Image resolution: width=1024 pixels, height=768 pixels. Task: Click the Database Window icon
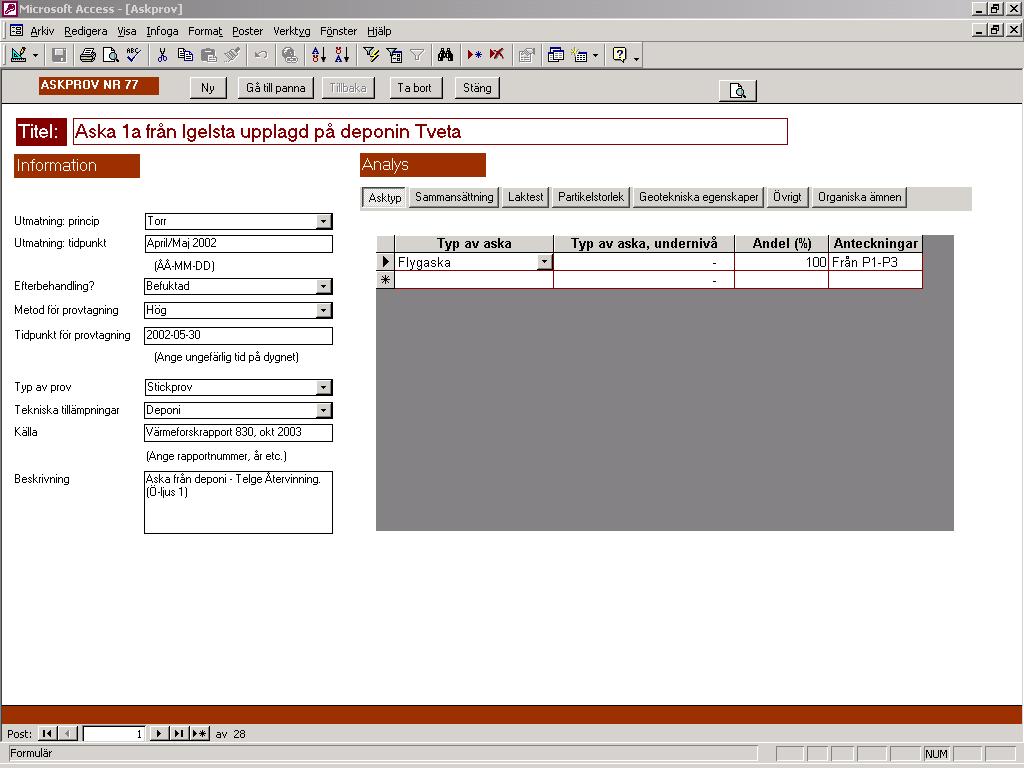point(556,55)
